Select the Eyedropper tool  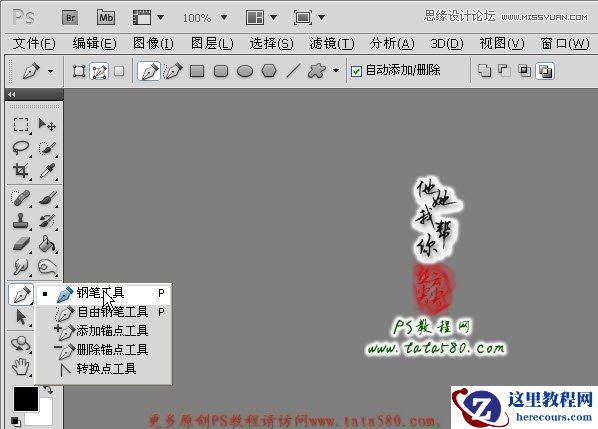47,170
